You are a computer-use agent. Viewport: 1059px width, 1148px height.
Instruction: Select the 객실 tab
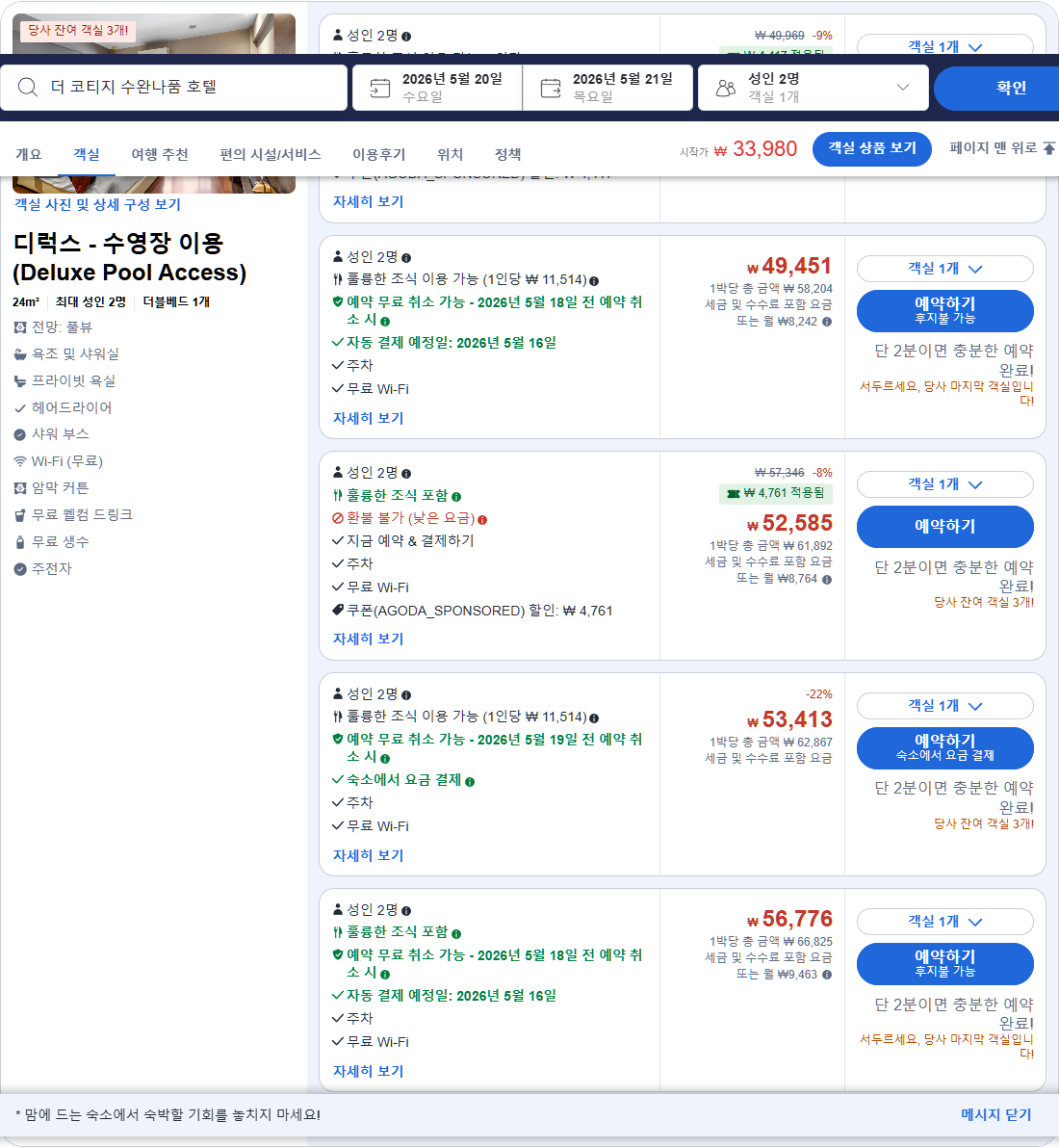[x=87, y=154]
